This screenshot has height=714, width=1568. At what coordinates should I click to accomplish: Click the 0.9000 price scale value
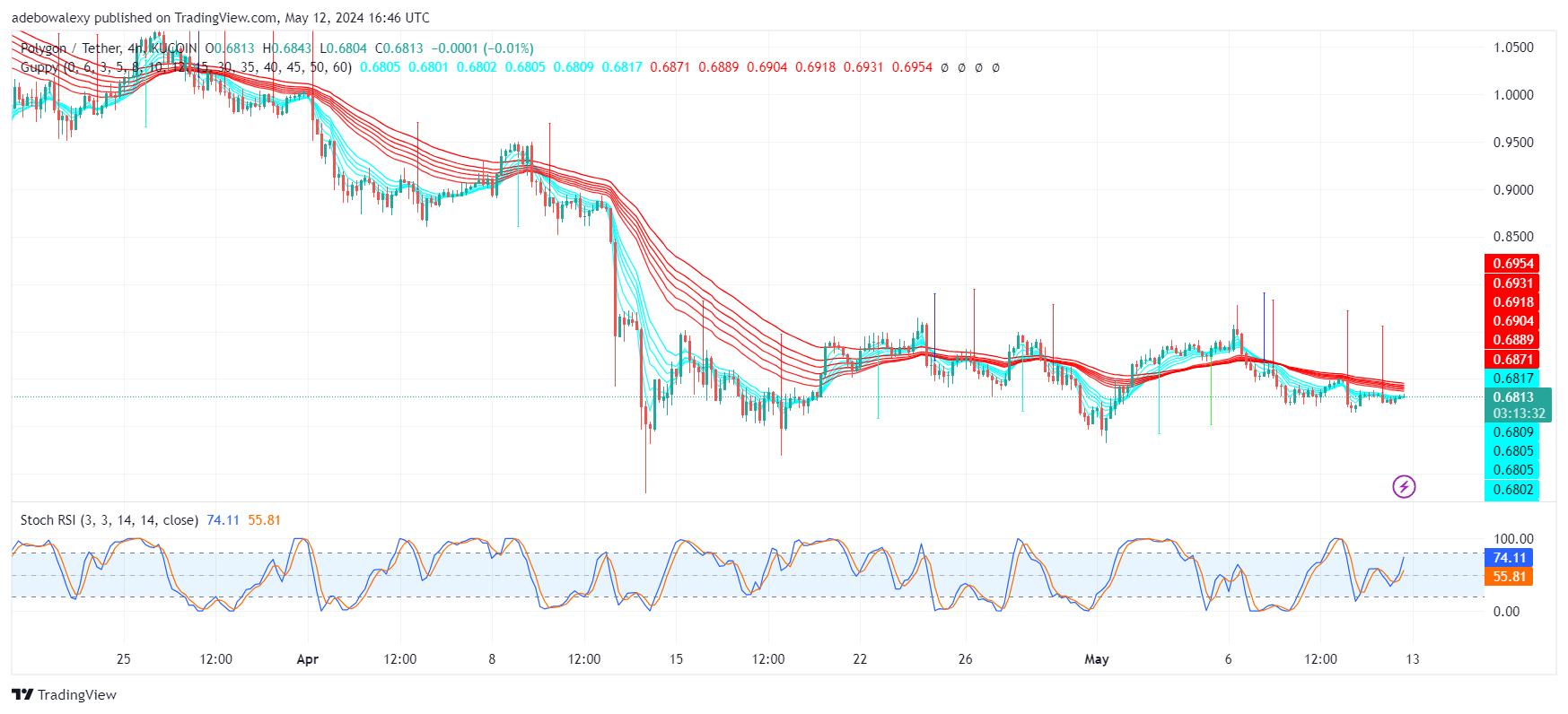tap(1513, 190)
